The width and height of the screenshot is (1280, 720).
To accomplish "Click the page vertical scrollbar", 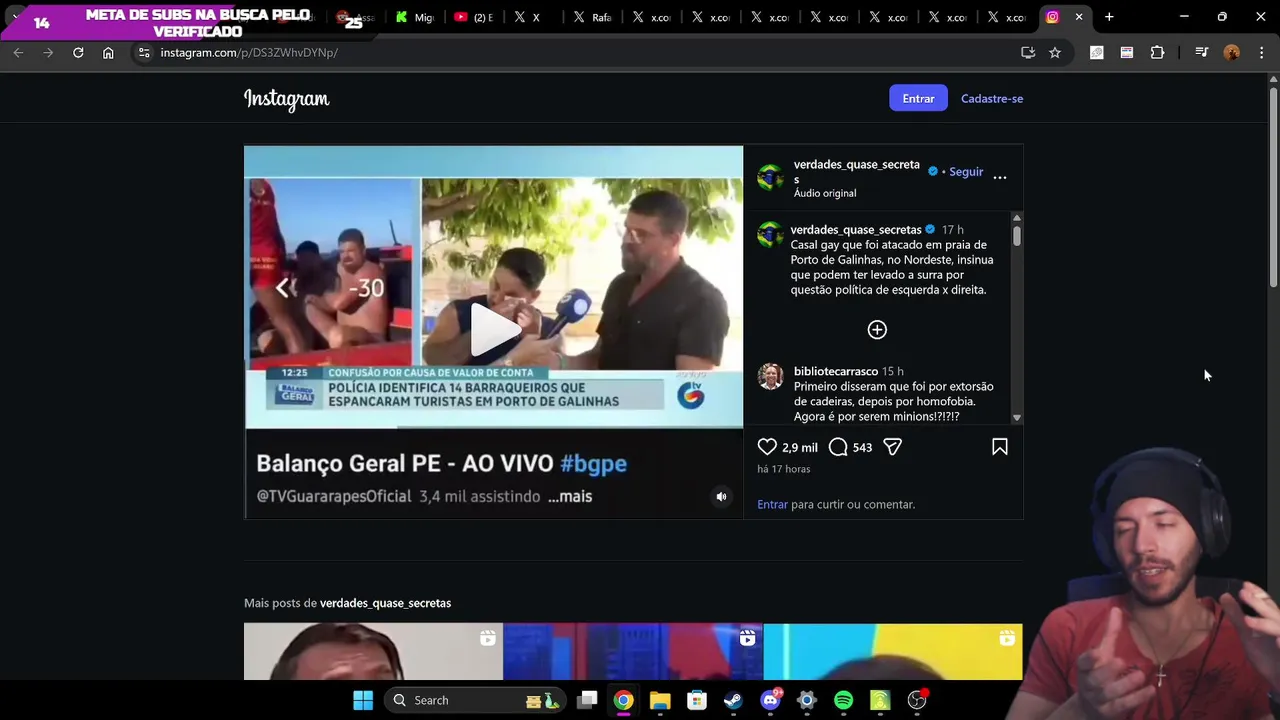I will 1273,190.
